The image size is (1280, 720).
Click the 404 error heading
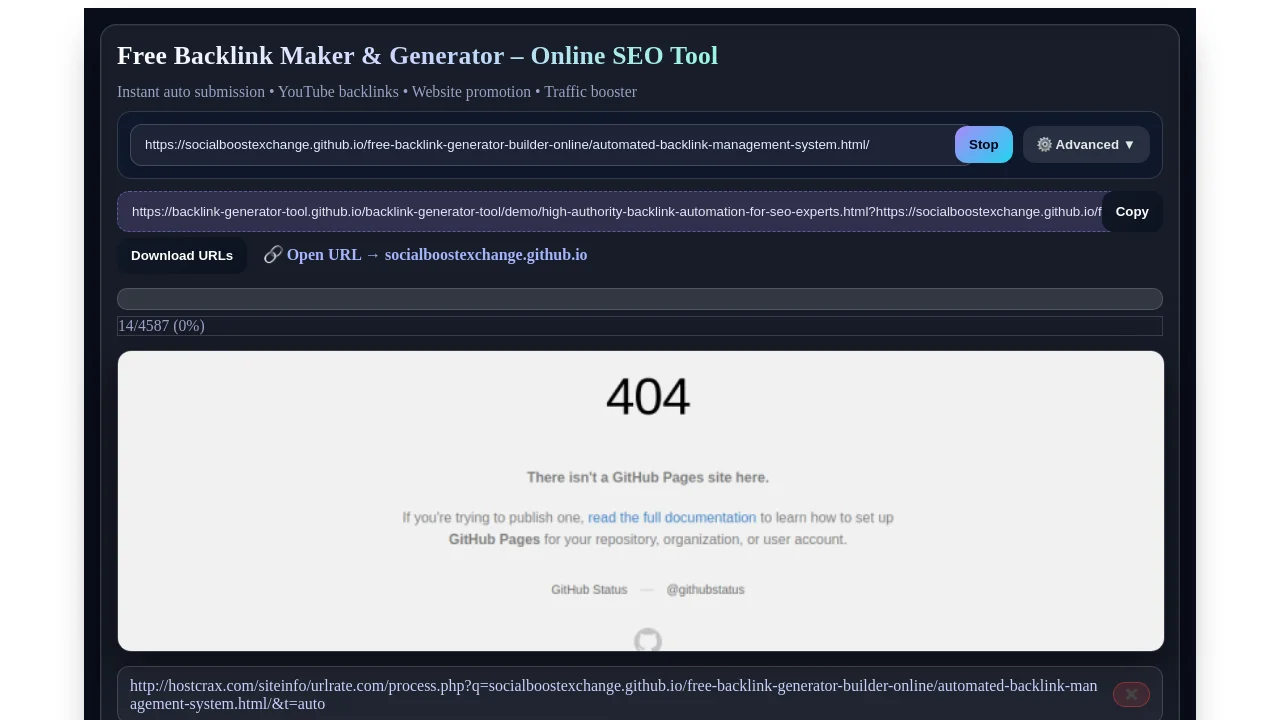pos(648,397)
